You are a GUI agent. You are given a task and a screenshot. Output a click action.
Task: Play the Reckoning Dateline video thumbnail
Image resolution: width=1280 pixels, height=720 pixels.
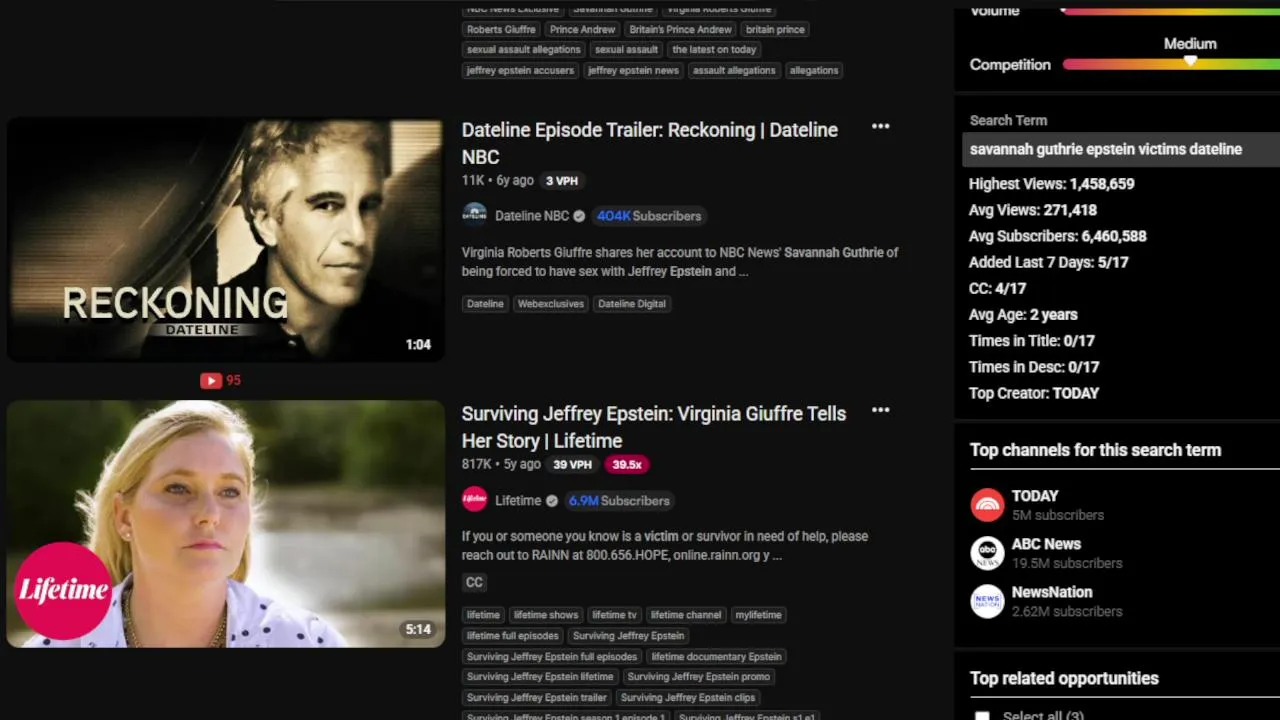[225, 240]
